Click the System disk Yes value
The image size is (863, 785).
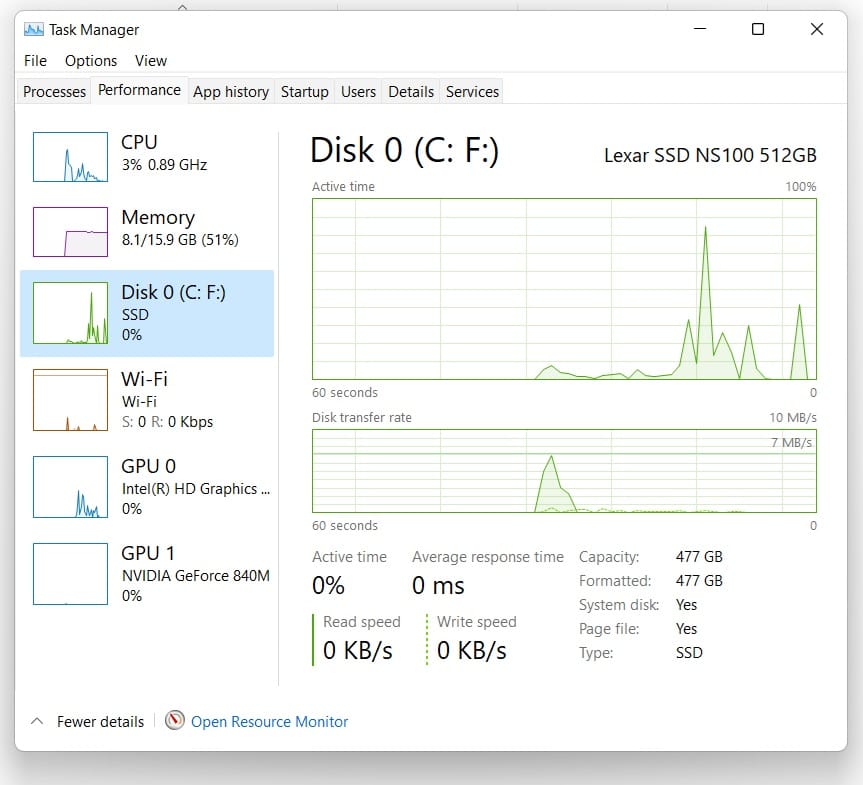(686, 605)
